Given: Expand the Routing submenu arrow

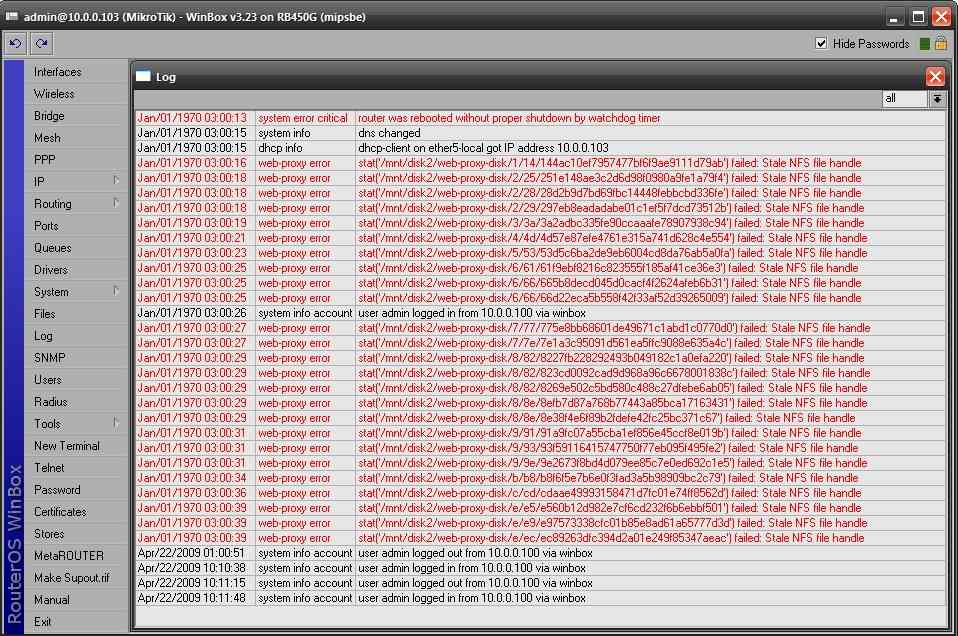Looking at the screenshot, I should pyautogui.click(x=115, y=202).
